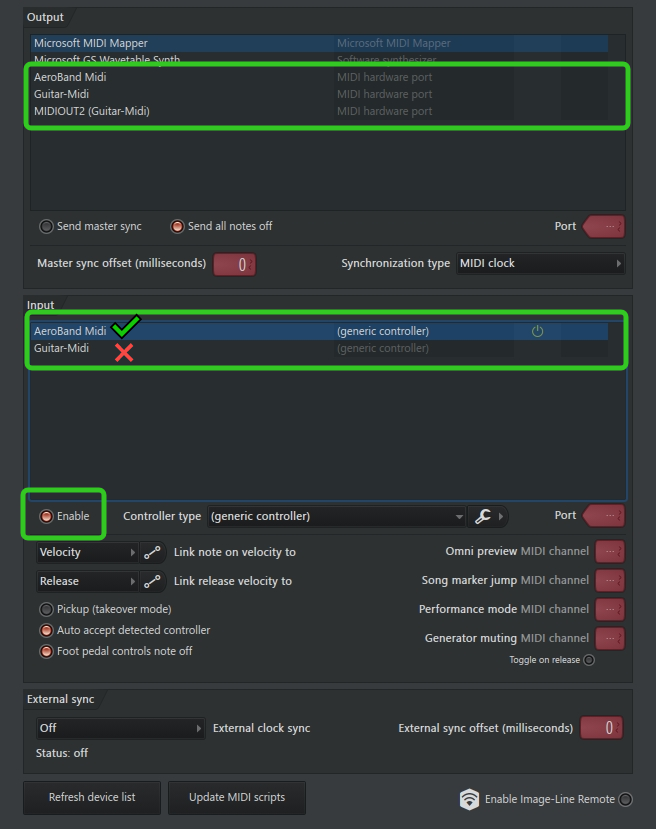Click the Image-Line Remote wifi shield icon

coord(469,799)
